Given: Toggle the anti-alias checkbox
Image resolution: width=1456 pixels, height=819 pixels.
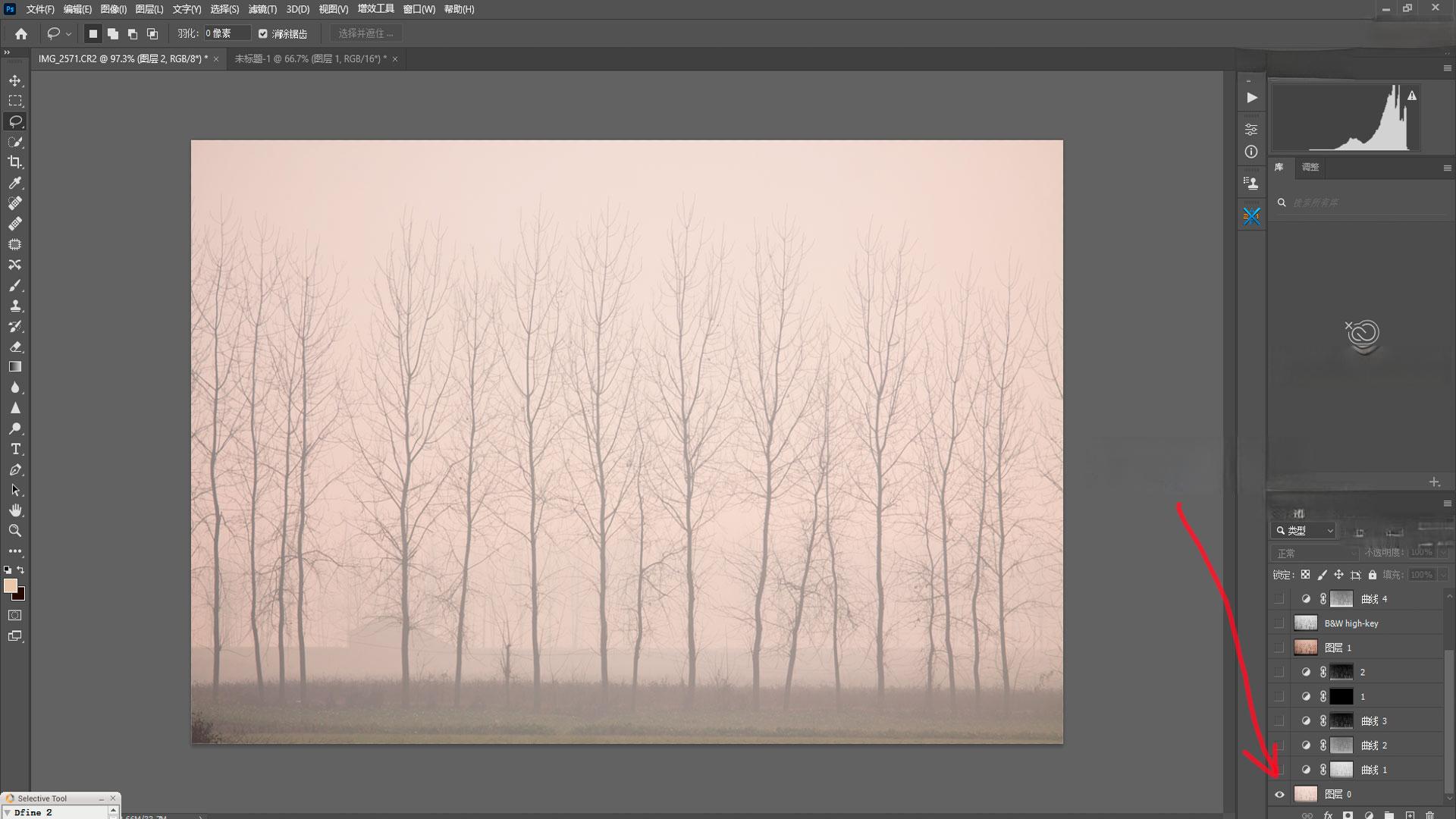Looking at the screenshot, I should coord(263,33).
